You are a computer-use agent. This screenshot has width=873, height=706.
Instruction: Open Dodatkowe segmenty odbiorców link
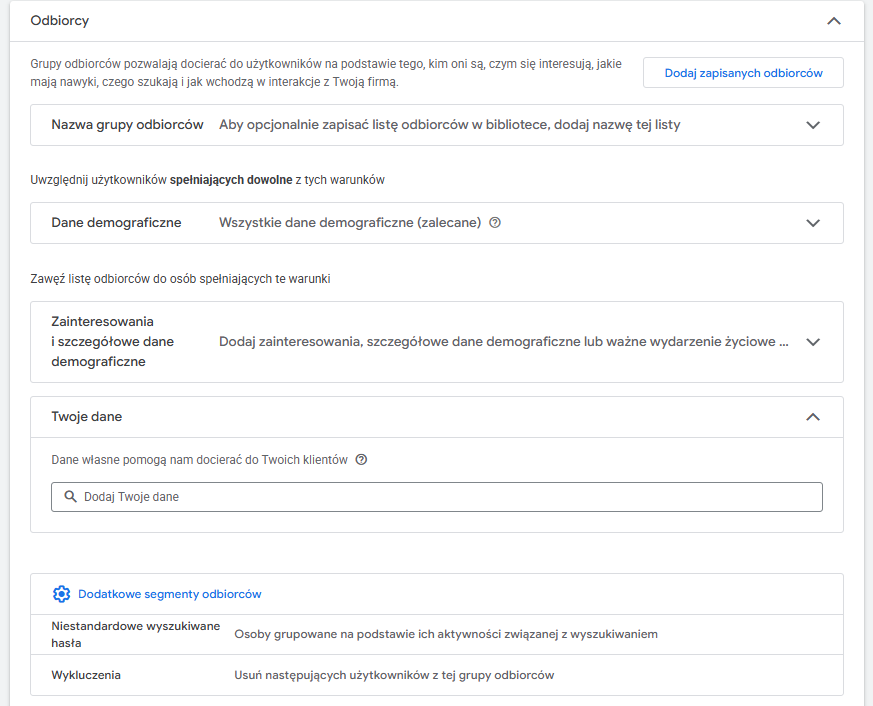[x=169, y=594]
